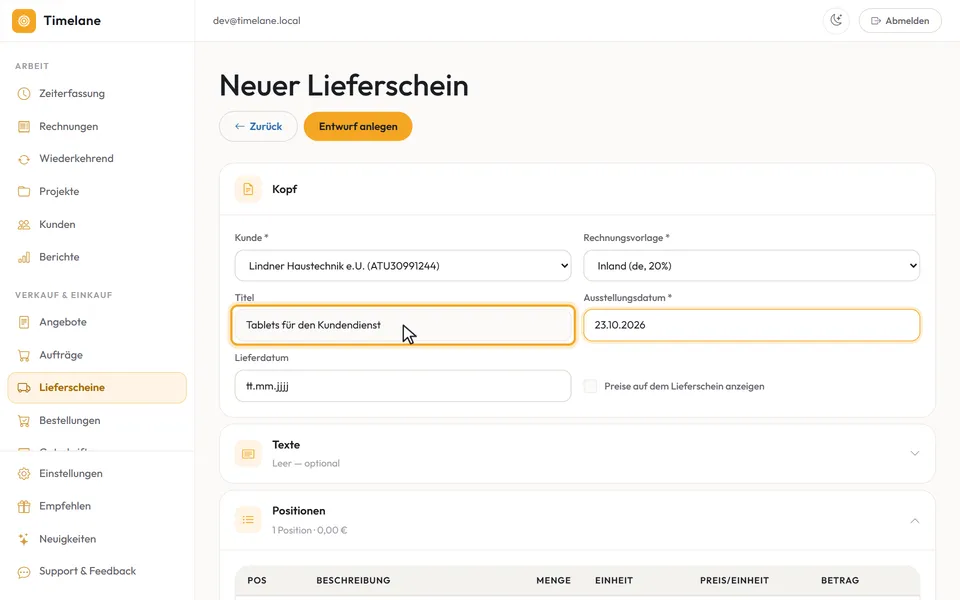The image size is (960, 600).
Task: Click the Titel input field
Action: (403, 325)
